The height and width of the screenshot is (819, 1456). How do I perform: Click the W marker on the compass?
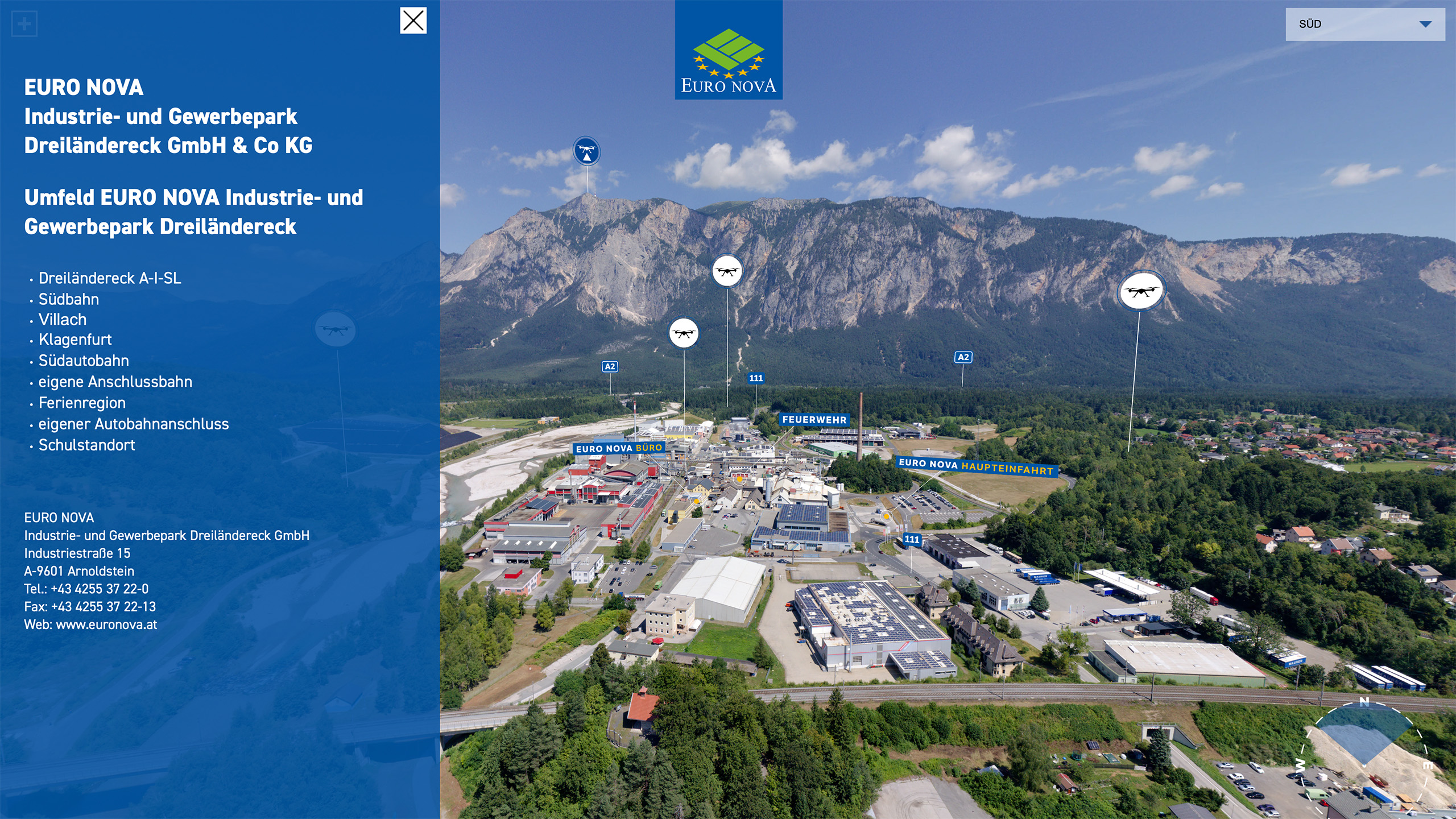(x=1300, y=766)
